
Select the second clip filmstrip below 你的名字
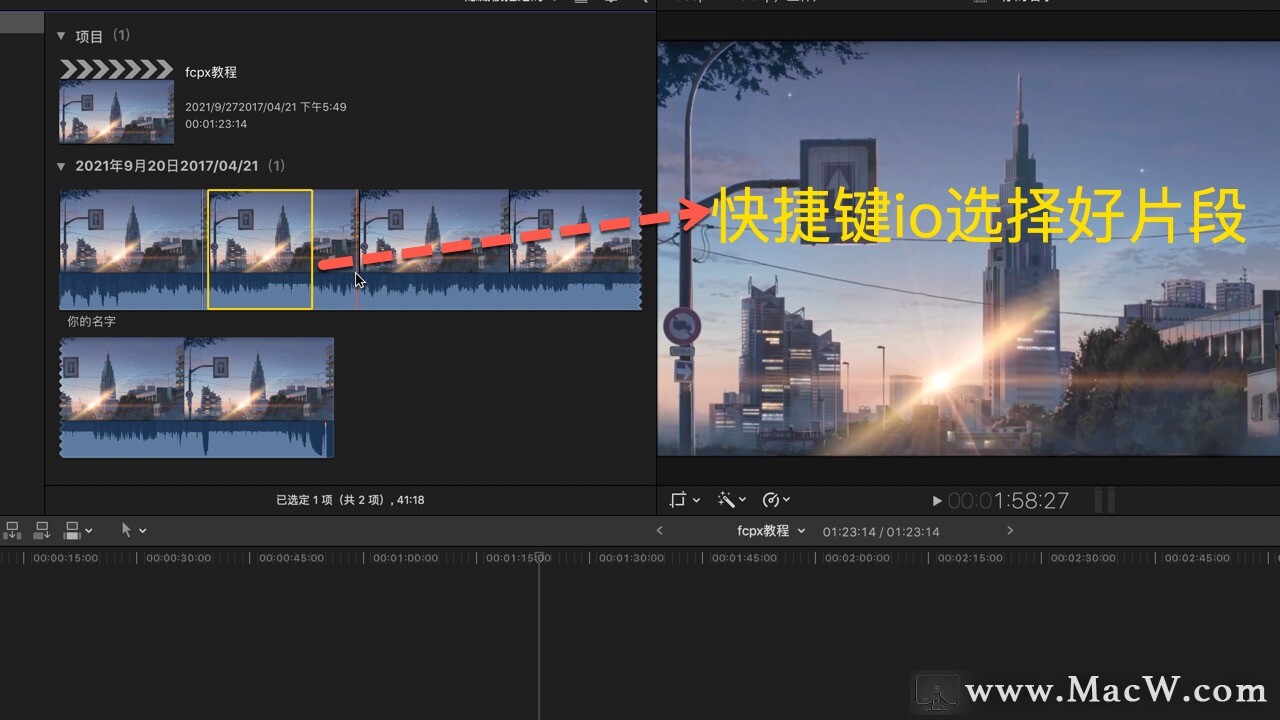tap(197, 397)
